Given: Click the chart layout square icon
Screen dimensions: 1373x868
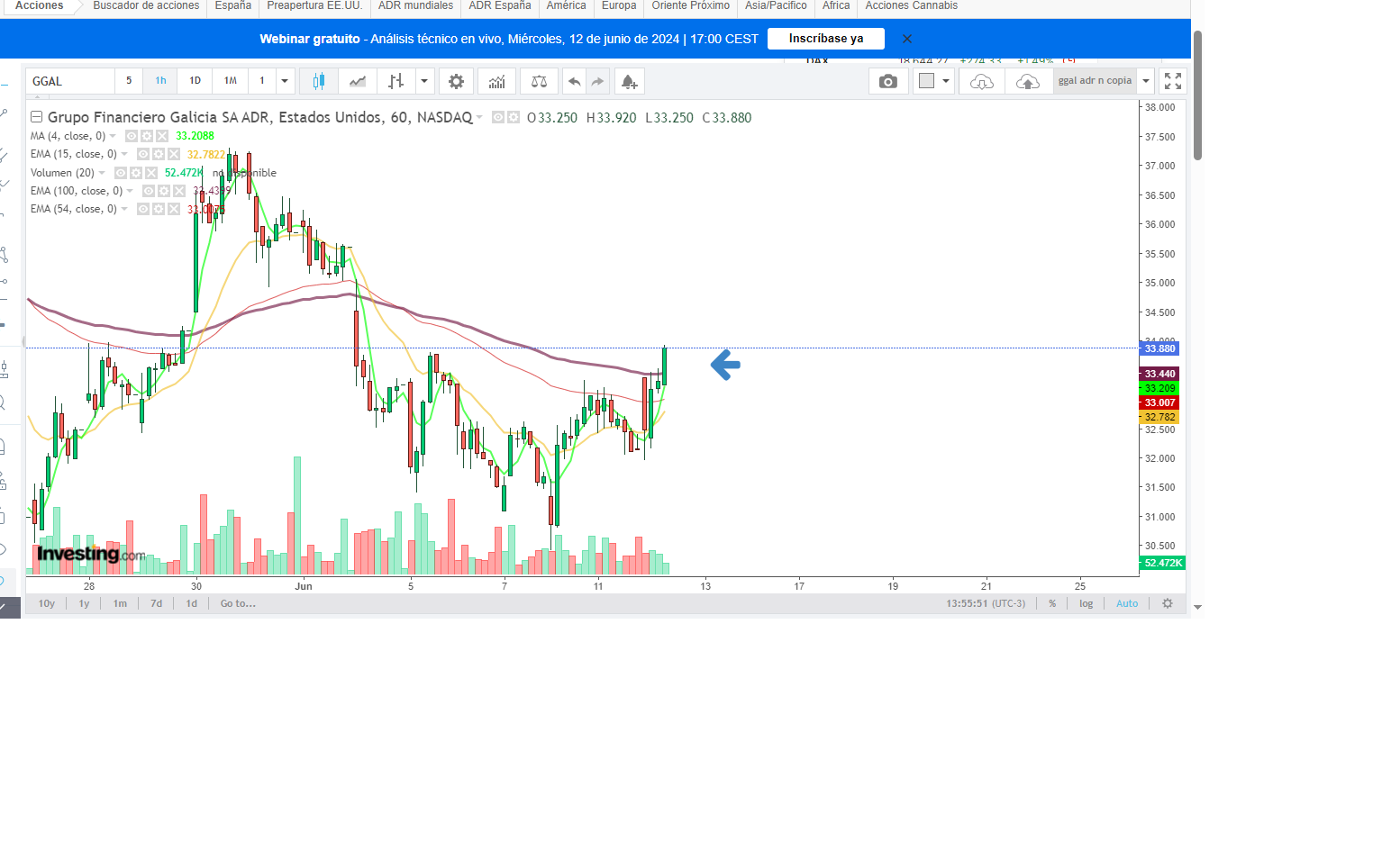Looking at the screenshot, I should (x=926, y=81).
